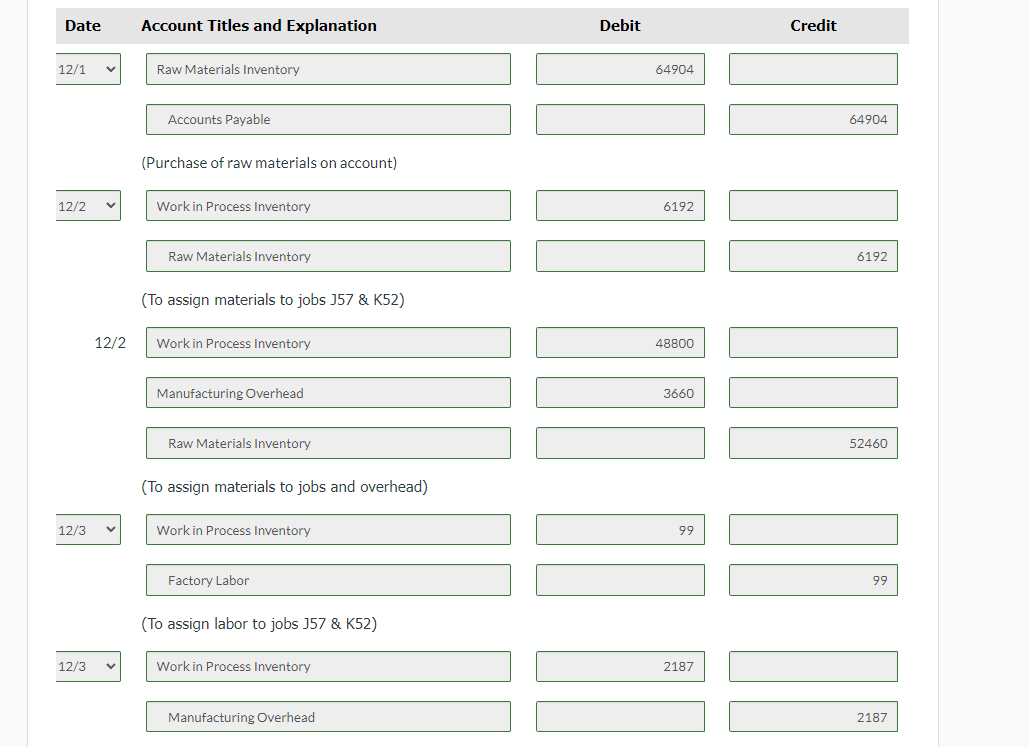The image size is (1029, 747).
Task: Click the debit field showing 3660
Action: 620,393
